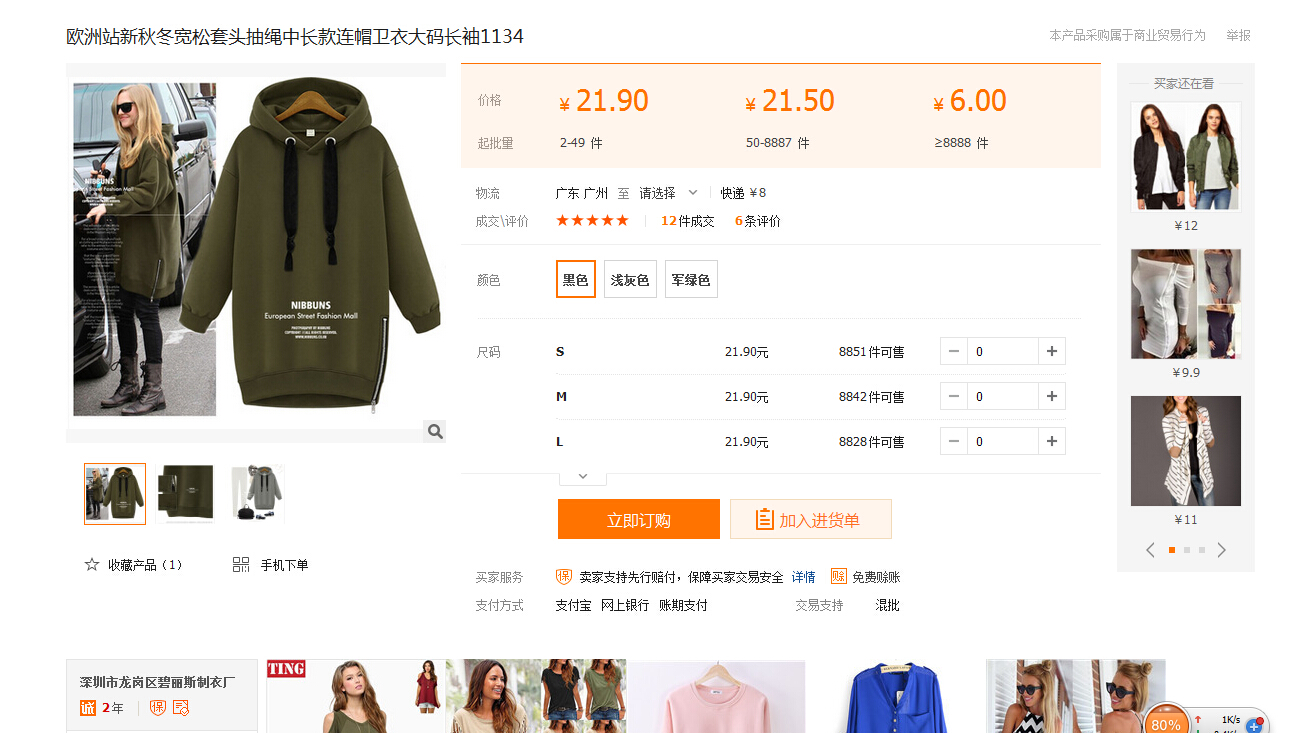Select the 浅灰色 color option
The width and height of the screenshot is (1294, 733).
click(630, 280)
